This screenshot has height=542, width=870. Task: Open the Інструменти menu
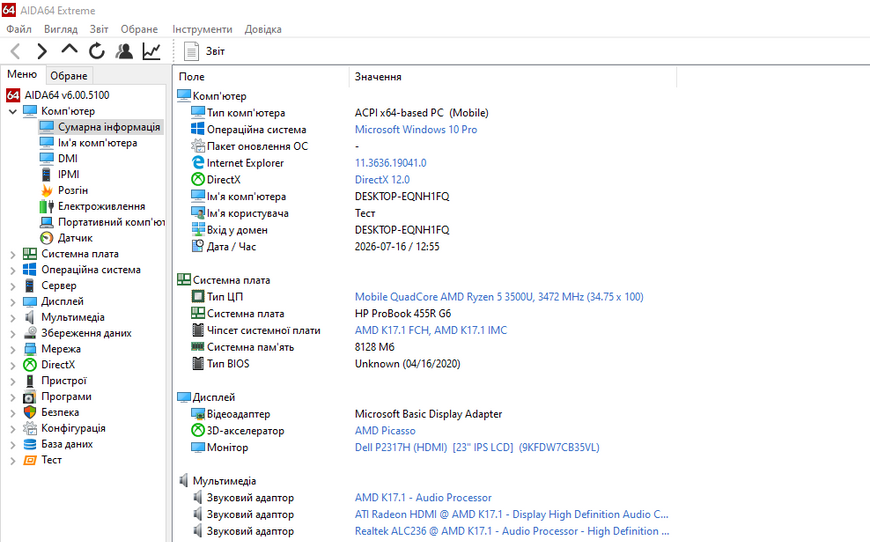[x=202, y=29]
